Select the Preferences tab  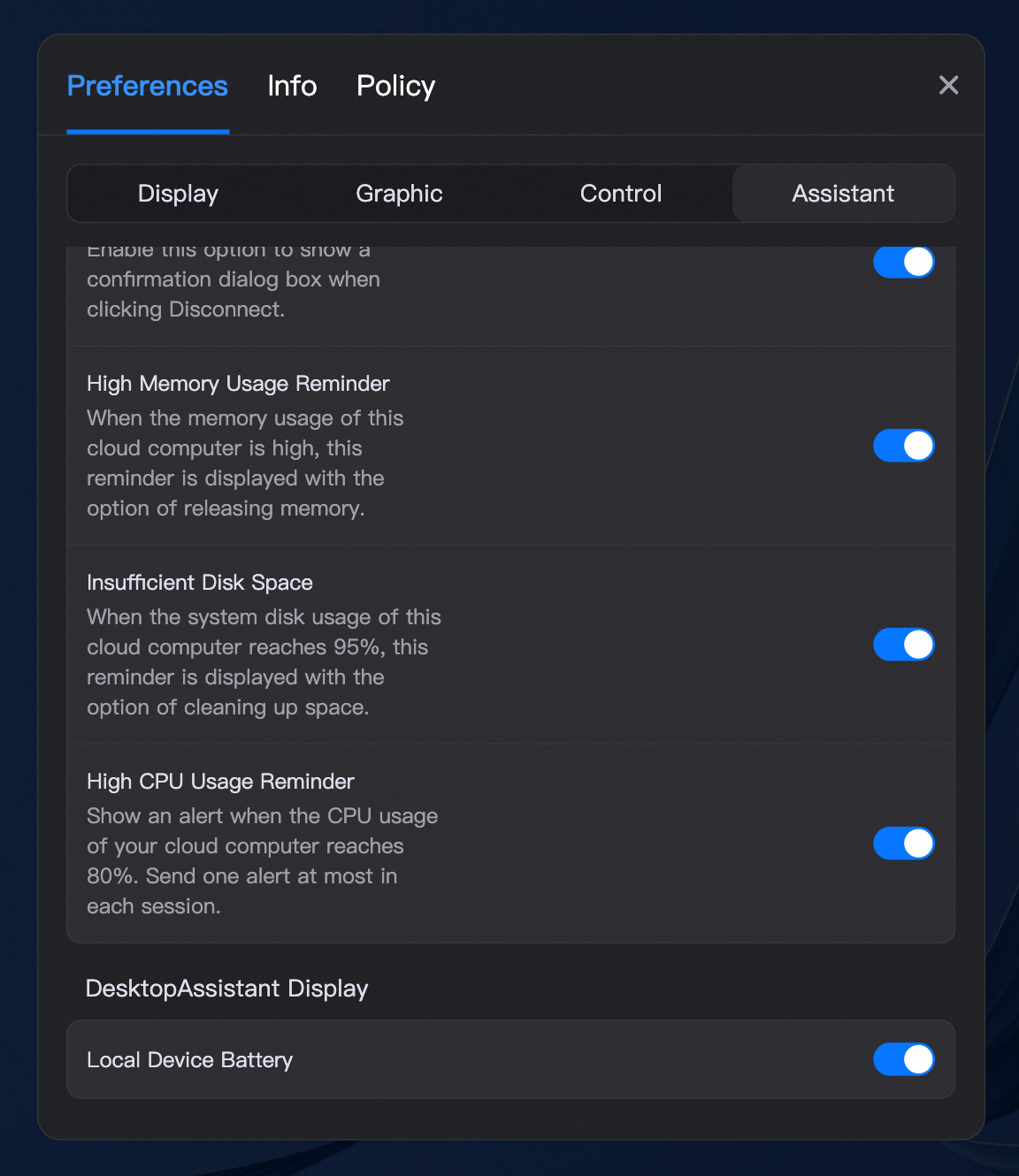coord(148,86)
